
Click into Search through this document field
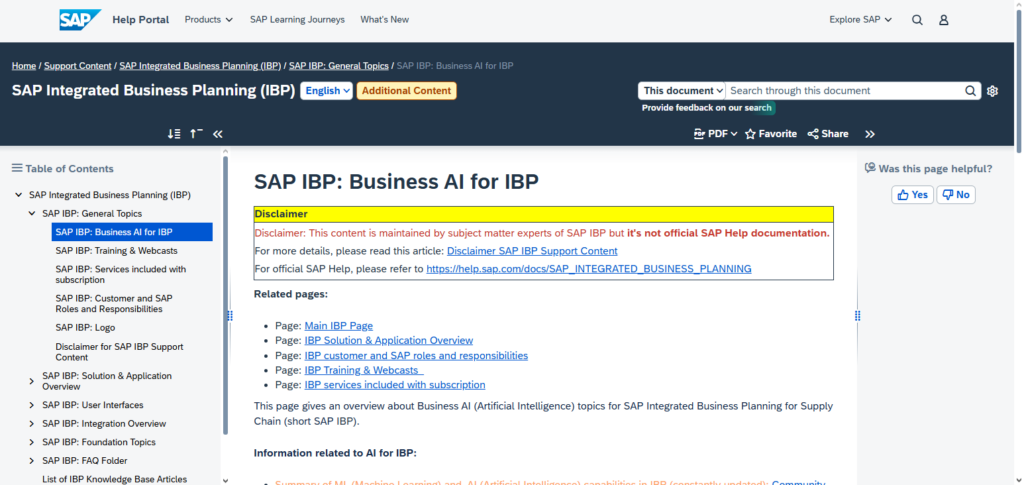(x=844, y=91)
